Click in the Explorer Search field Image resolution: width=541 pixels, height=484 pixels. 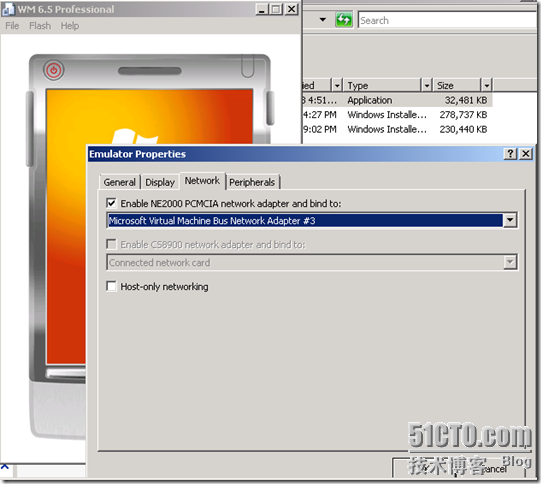tap(447, 20)
